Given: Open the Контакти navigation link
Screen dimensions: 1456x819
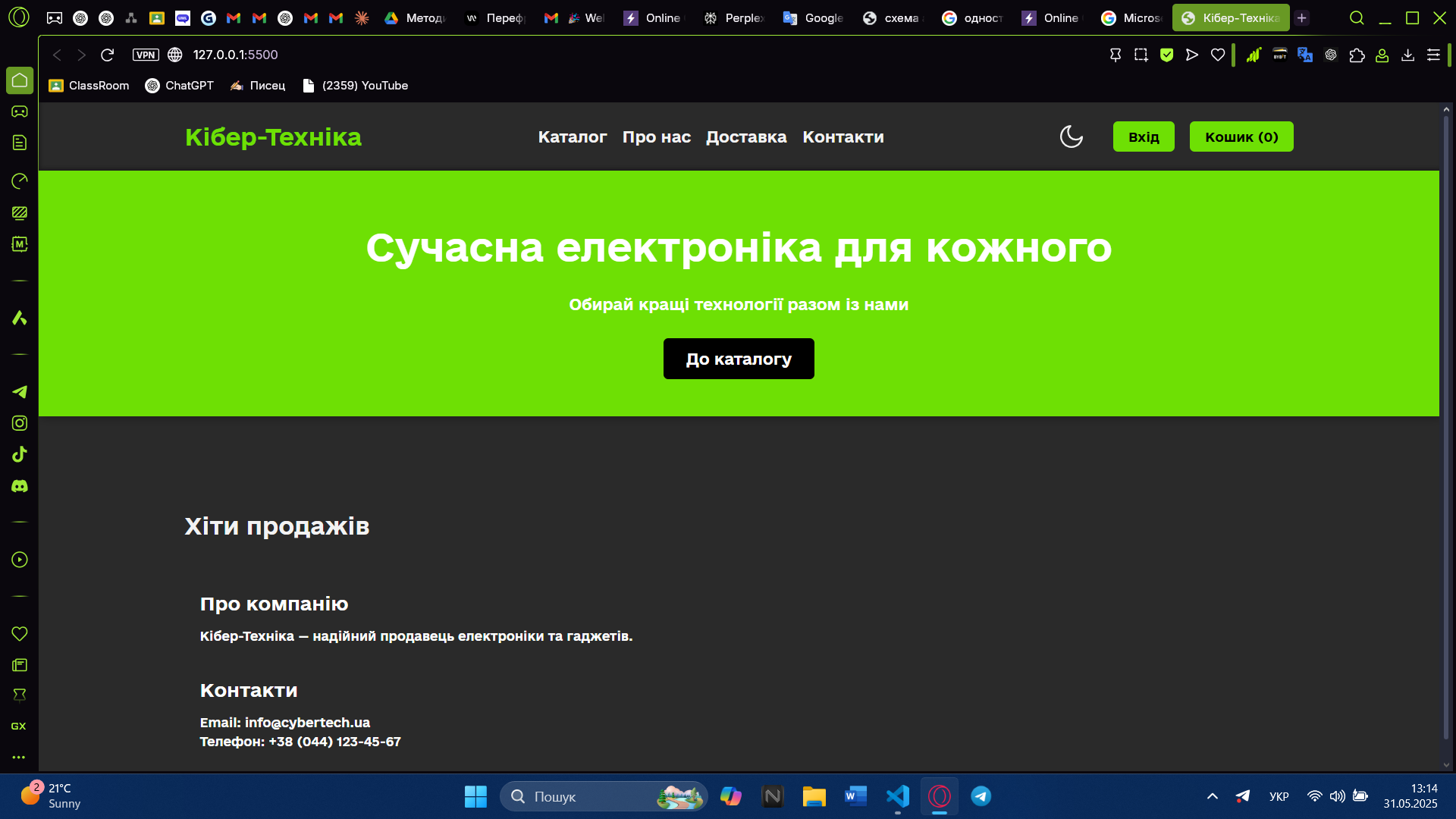Looking at the screenshot, I should click(x=843, y=137).
